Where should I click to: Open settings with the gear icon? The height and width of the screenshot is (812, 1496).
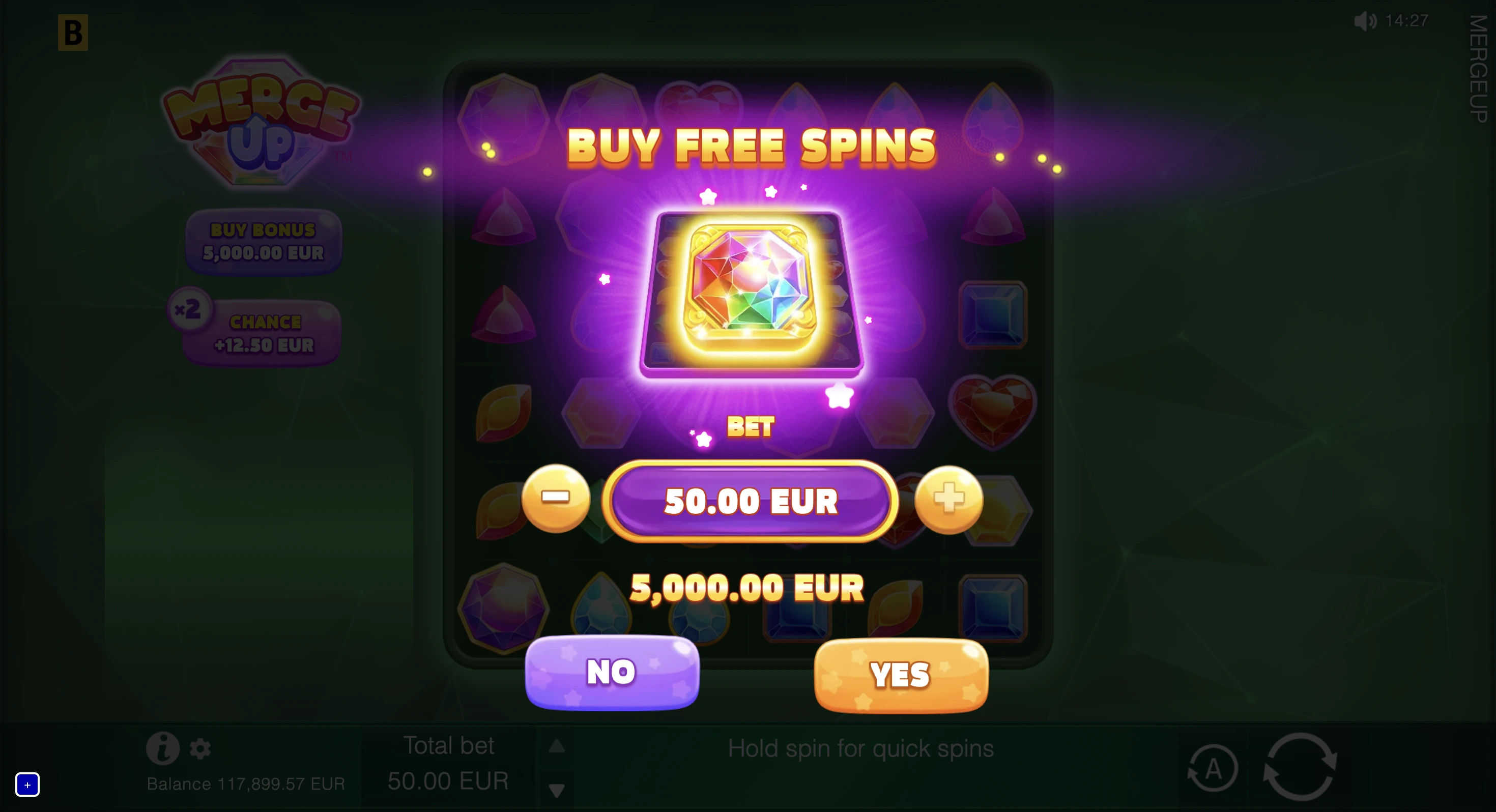(x=200, y=749)
